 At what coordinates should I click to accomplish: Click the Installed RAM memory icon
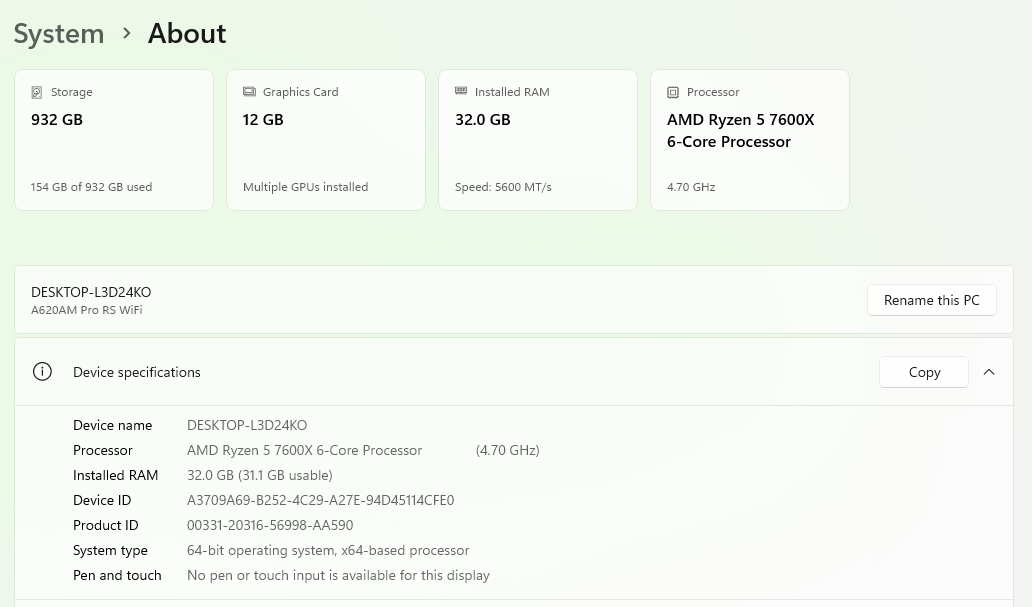tap(461, 91)
